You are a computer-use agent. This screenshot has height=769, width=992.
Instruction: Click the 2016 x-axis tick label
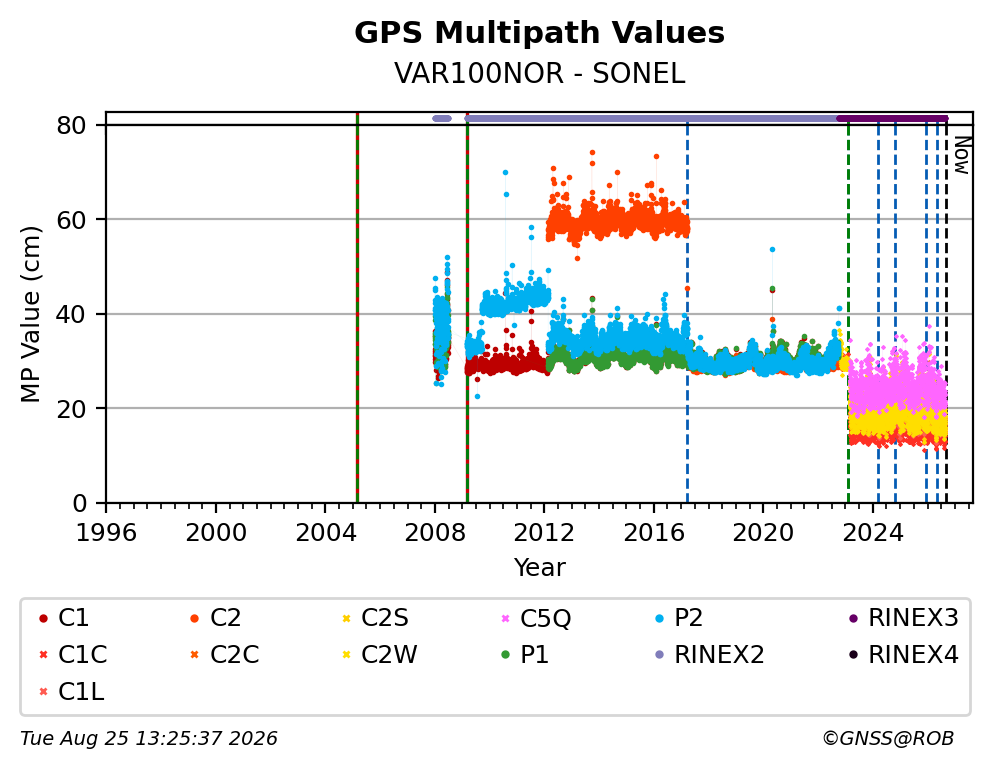(x=654, y=533)
